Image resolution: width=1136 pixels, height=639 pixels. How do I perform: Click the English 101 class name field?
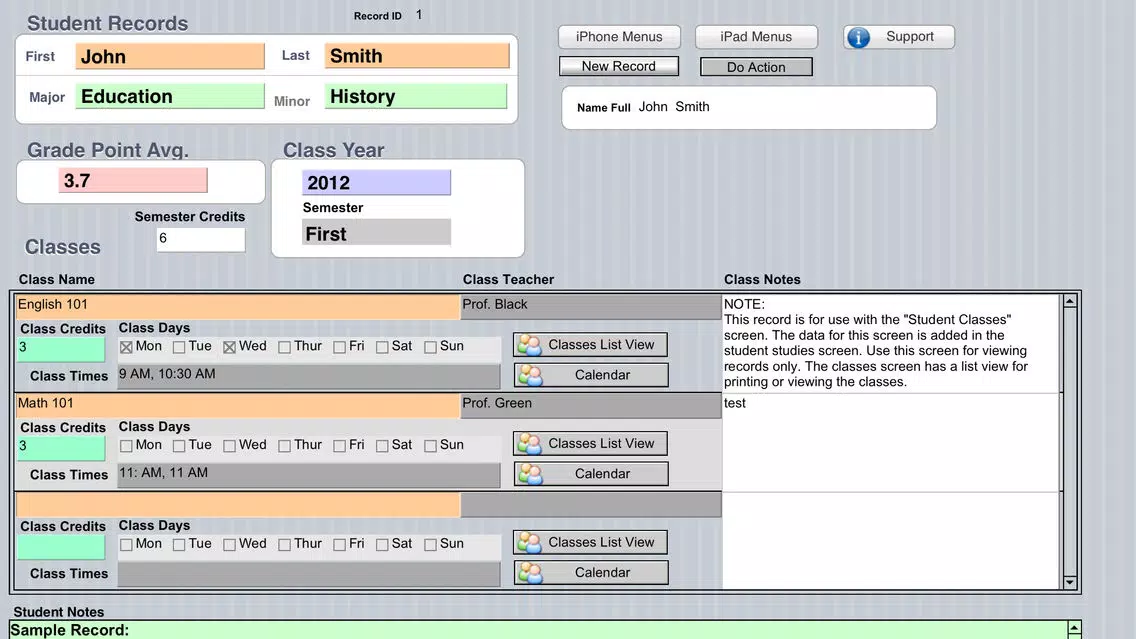(x=238, y=306)
